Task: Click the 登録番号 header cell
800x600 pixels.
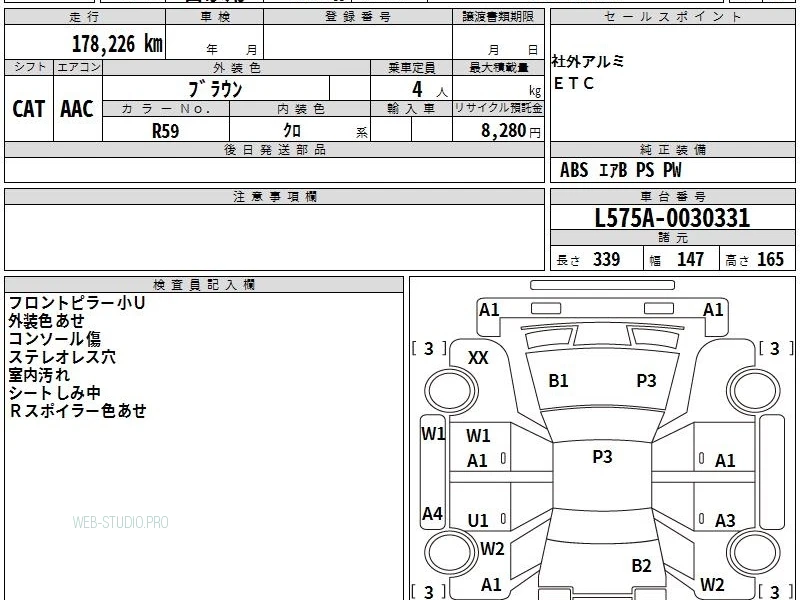Action: (358, 17)
